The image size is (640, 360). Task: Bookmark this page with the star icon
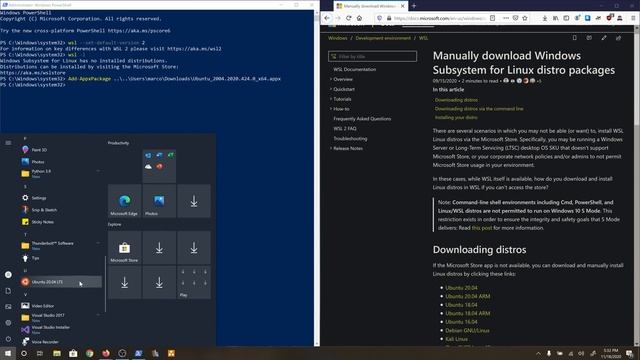coord(525,18)
